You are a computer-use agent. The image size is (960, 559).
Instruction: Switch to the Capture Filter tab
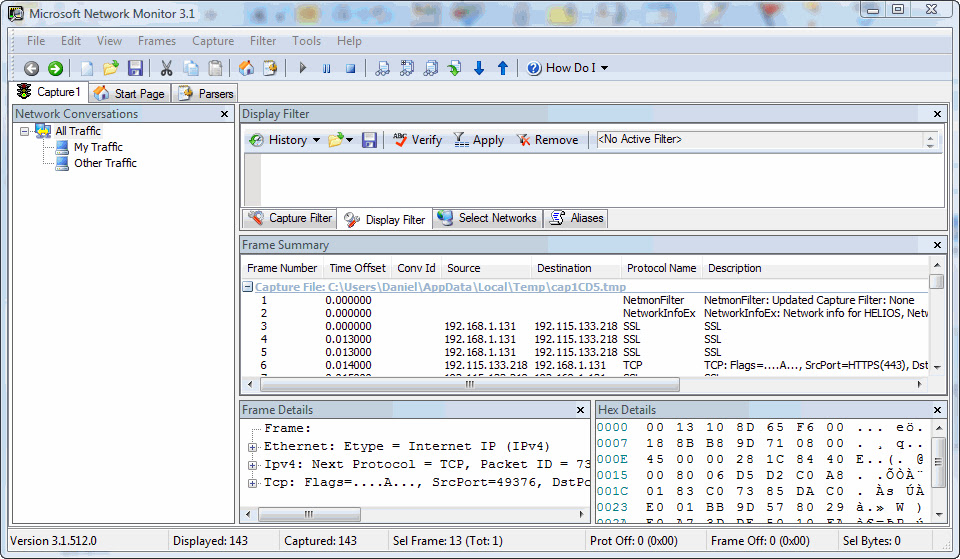(289, 218)
